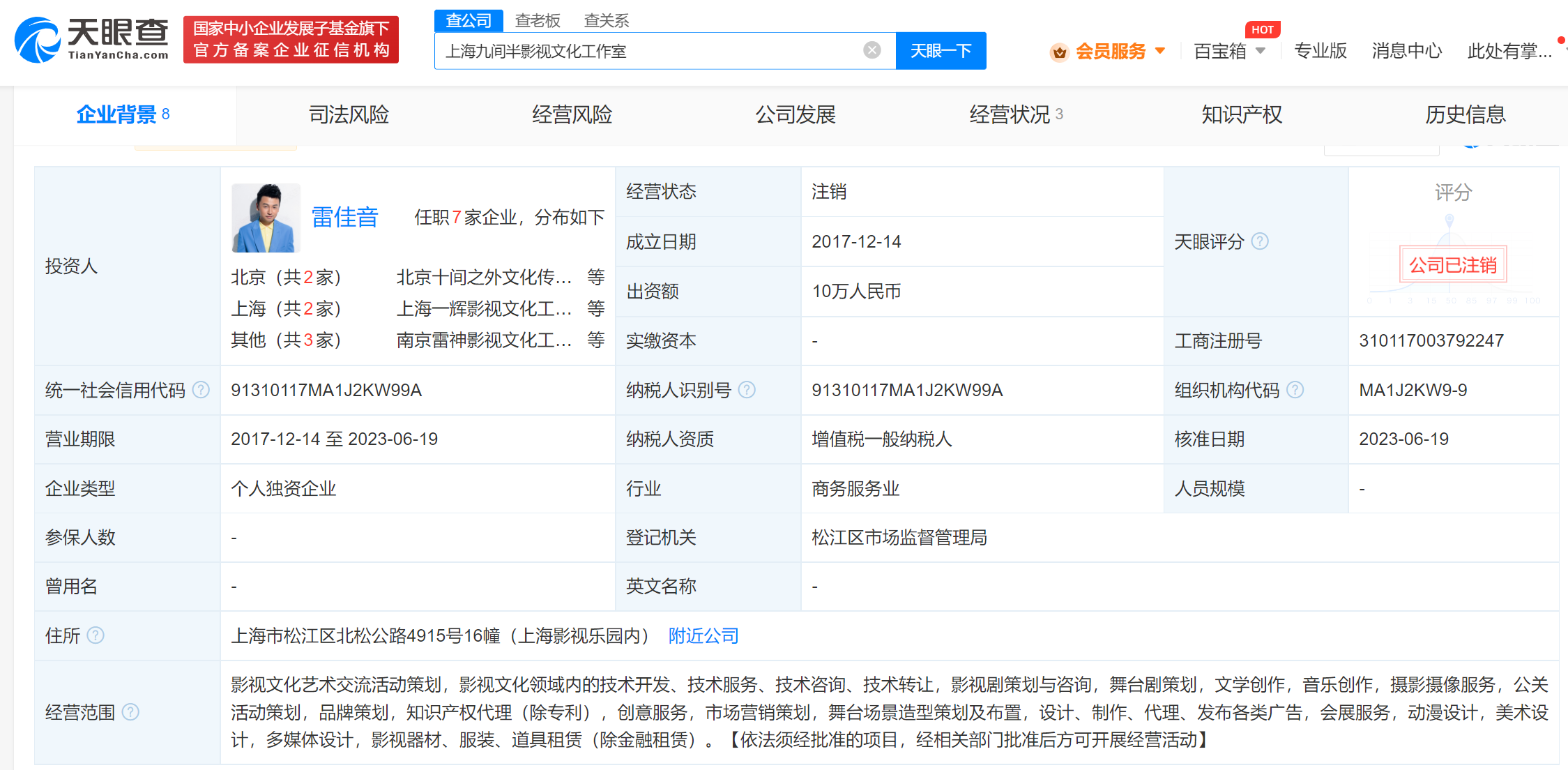Click the 商务服务业 industry value
This screenshot has height=770, width=1568.
click(855, 488)
